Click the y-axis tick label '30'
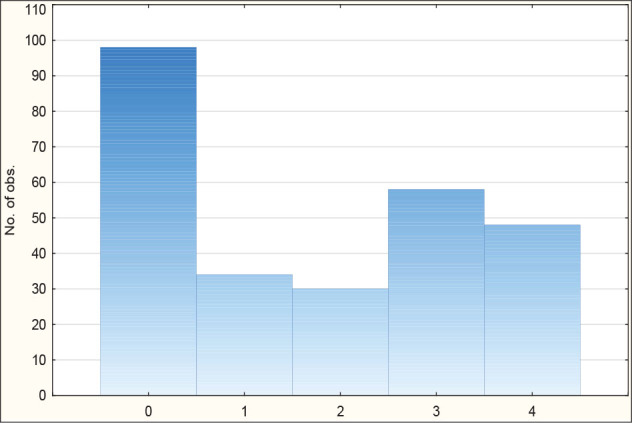This screenshot has height=423, width=632. pyautogui.click(x=39, y=289)
